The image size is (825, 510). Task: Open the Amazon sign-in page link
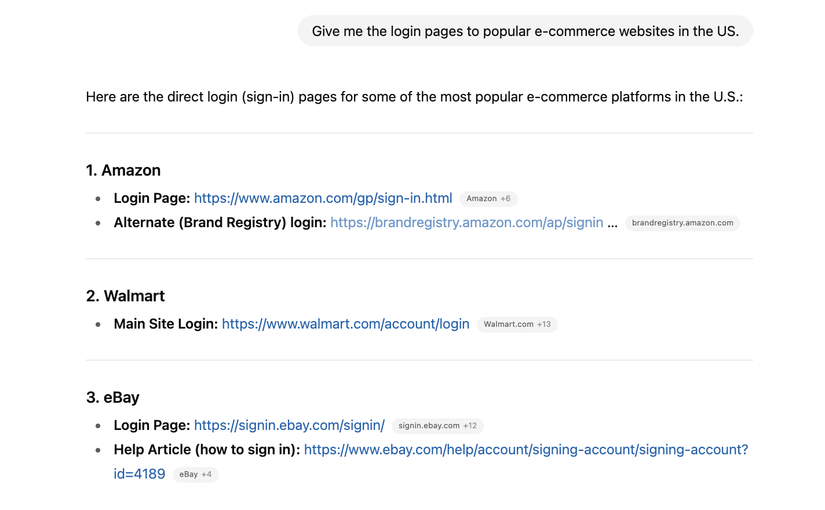323,198
